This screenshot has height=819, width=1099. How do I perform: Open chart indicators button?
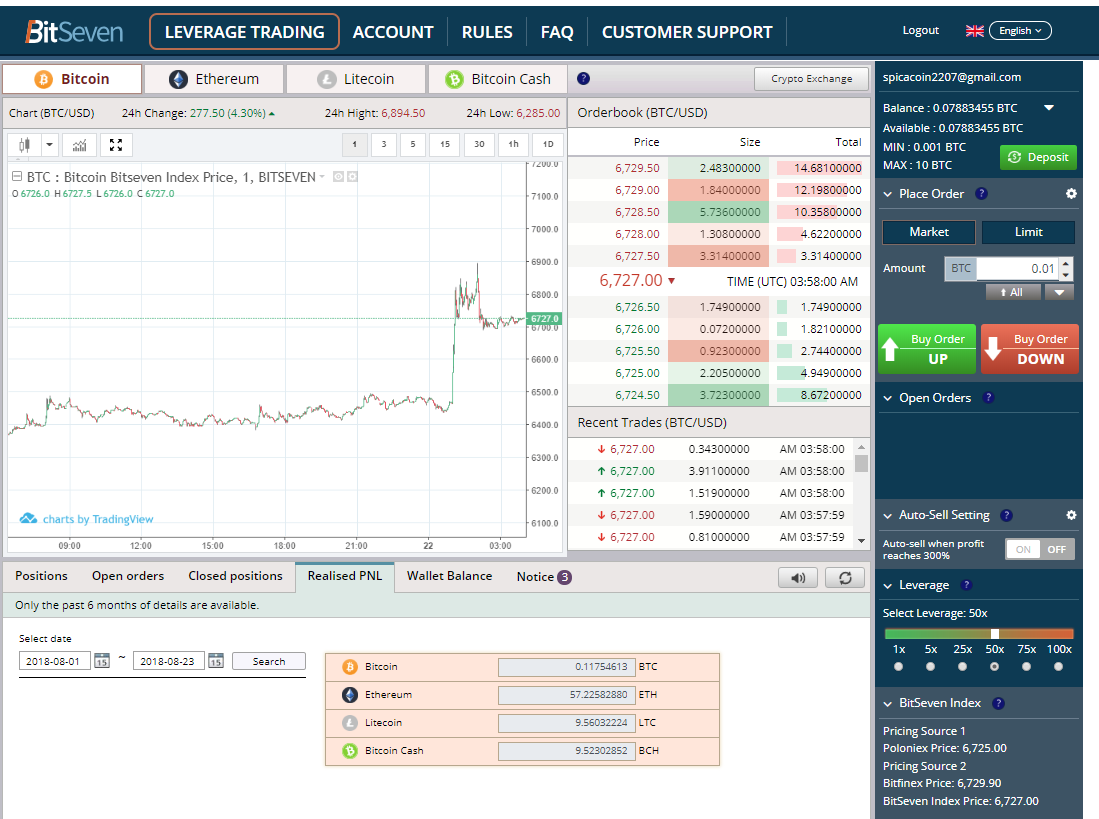(79, 145)
